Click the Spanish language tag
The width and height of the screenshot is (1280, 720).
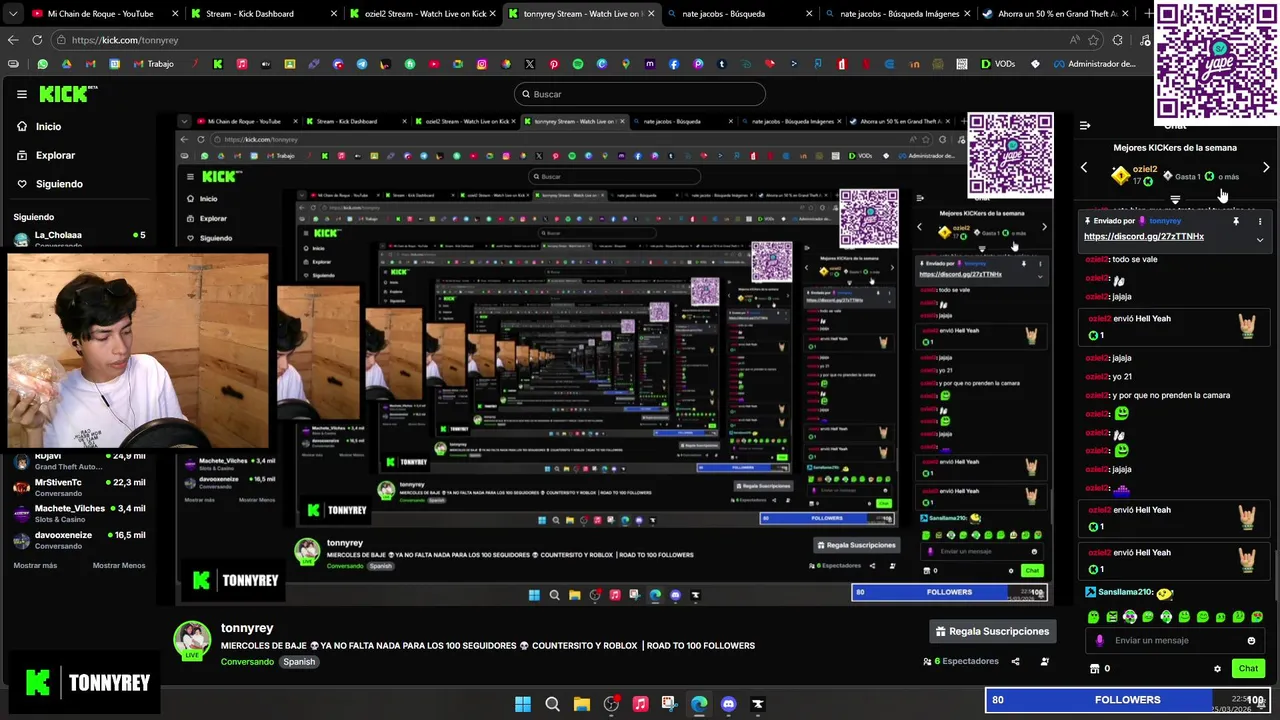tap(299, 662)
